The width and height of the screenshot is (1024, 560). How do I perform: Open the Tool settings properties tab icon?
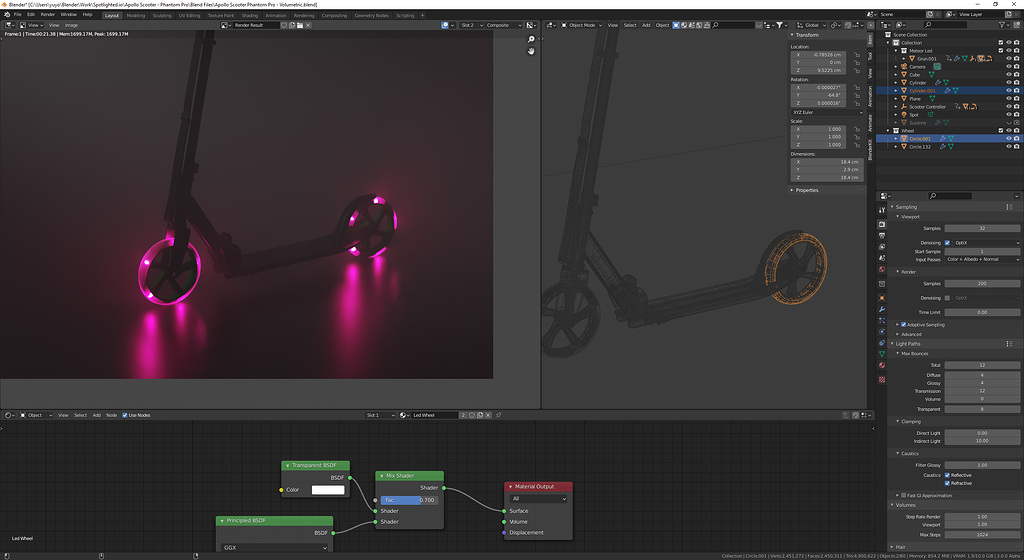(882, 210)
